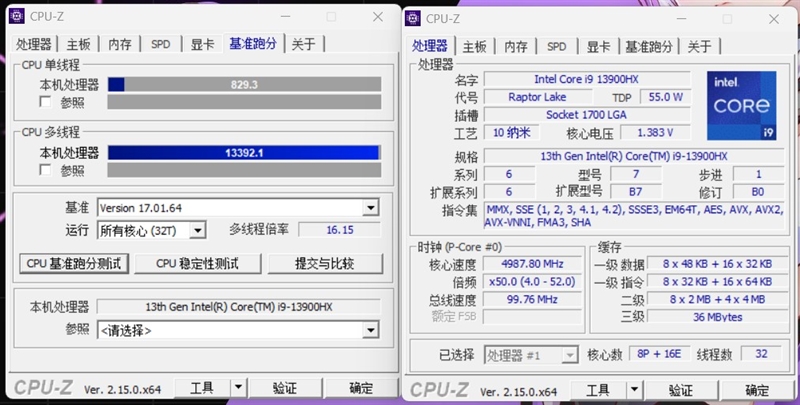Click the CPU 稳定性测试 button

197,264
